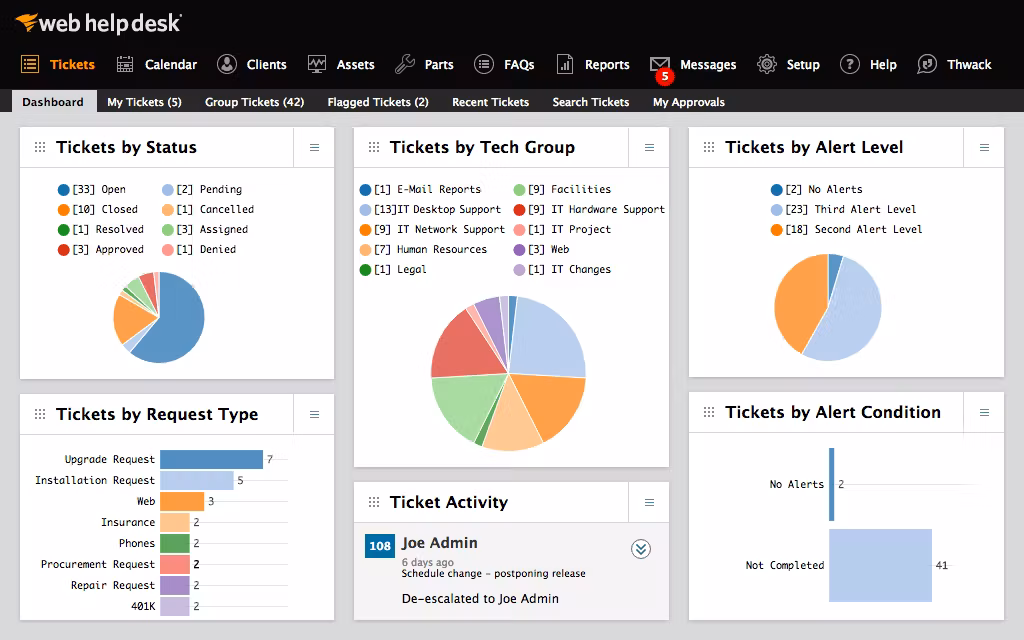Viewport: 1024px width, 640px height.
Task: Open Parts using the wrench icon
Action: [405, 64]
